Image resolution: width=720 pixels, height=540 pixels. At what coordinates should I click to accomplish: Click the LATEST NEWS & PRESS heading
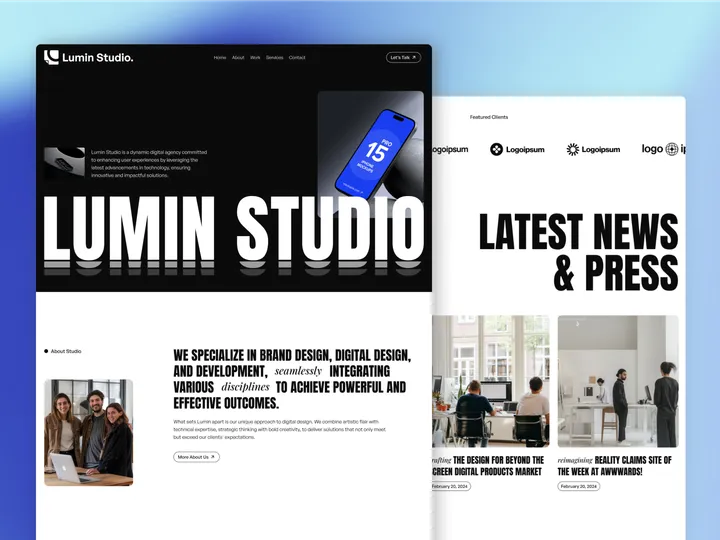tap(579, 252)
